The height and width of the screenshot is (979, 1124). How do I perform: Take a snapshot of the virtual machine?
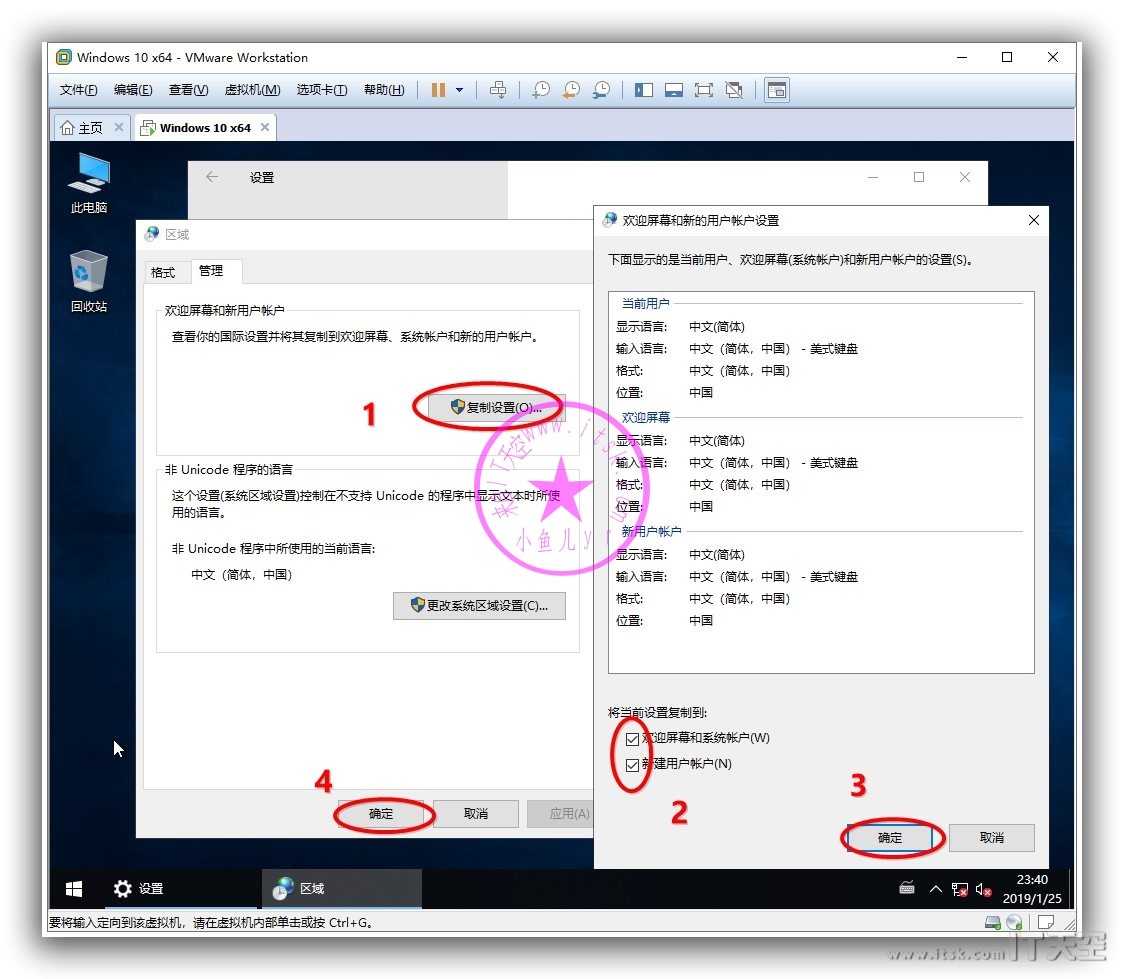pyautogui.click(x=541, y=90)
